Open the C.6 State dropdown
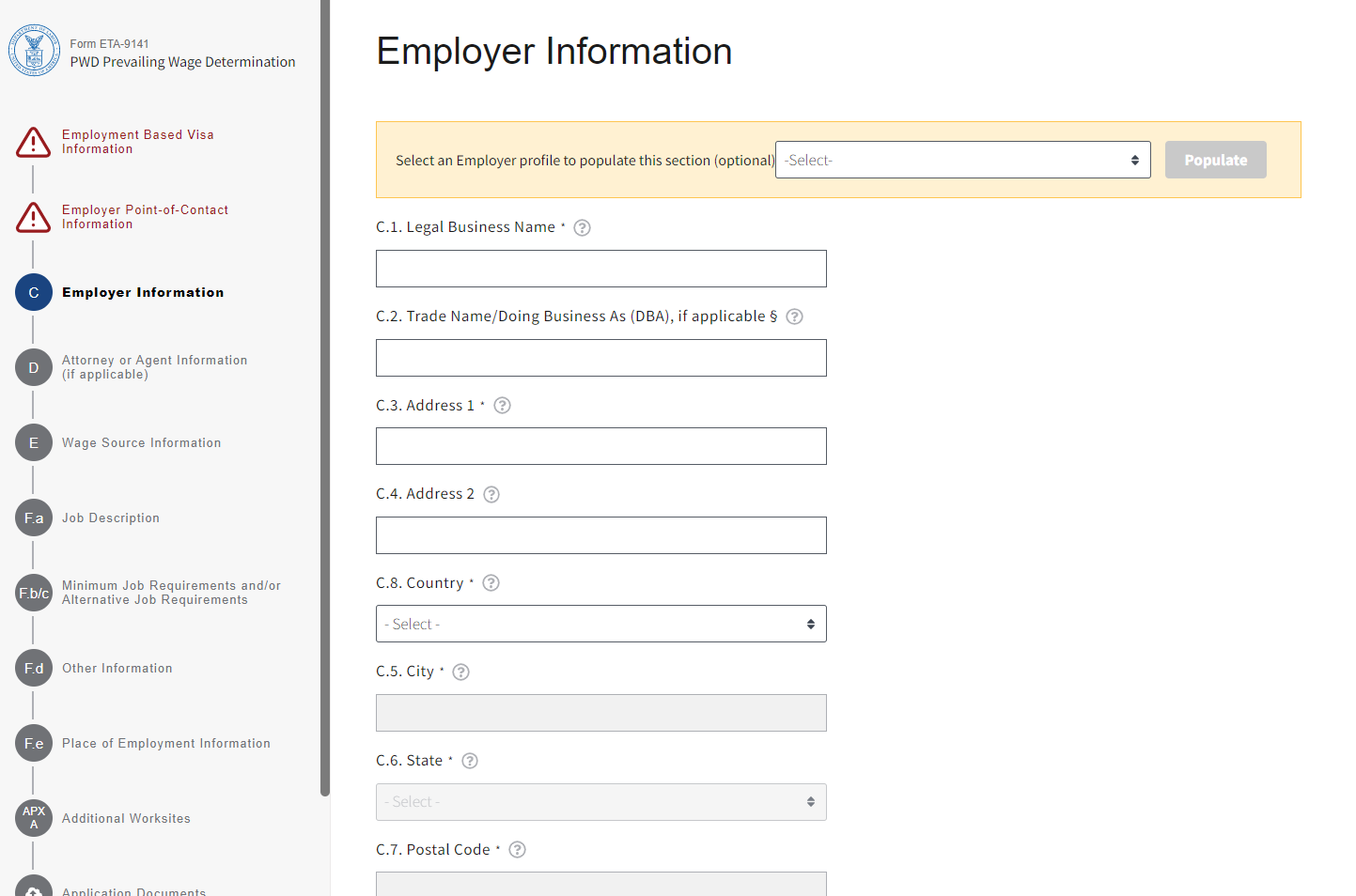The height and width of the screenshot is (896, 1356). 600,802
